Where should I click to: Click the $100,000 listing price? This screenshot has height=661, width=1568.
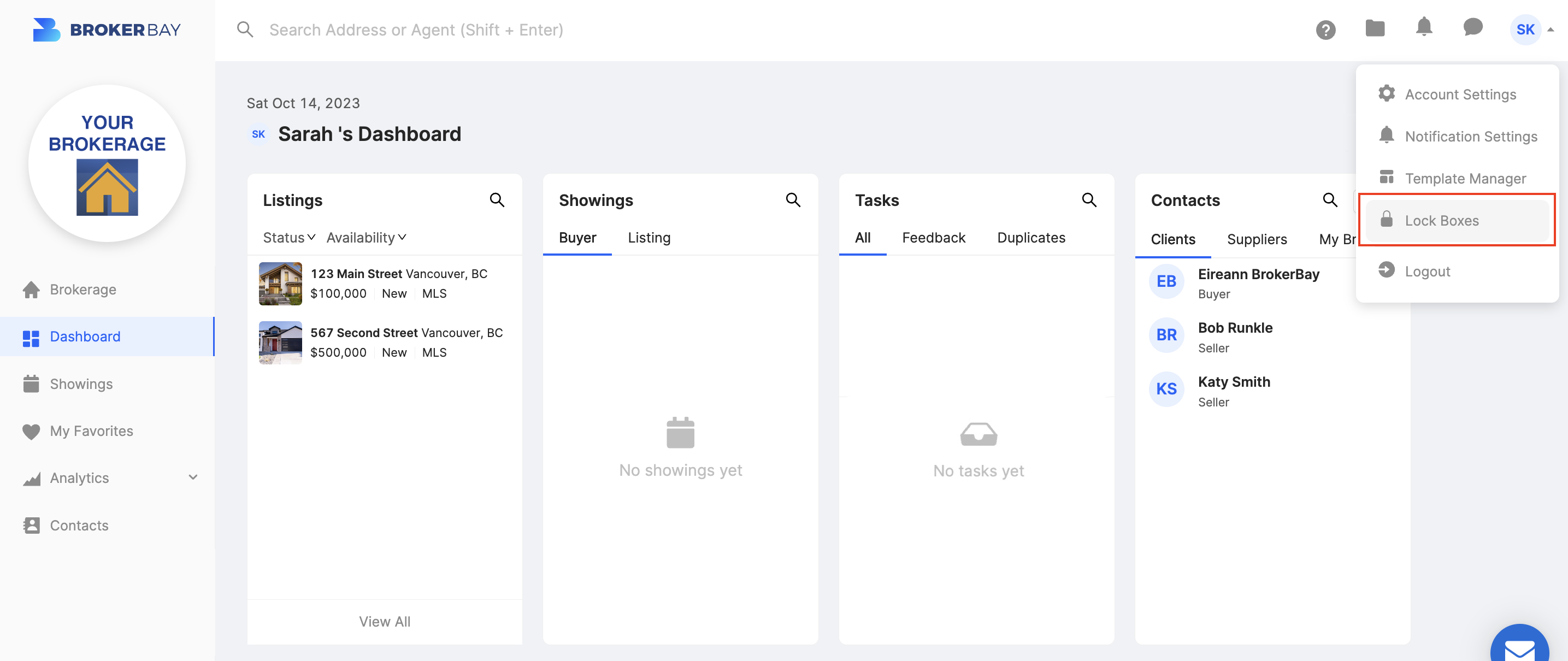338,293
